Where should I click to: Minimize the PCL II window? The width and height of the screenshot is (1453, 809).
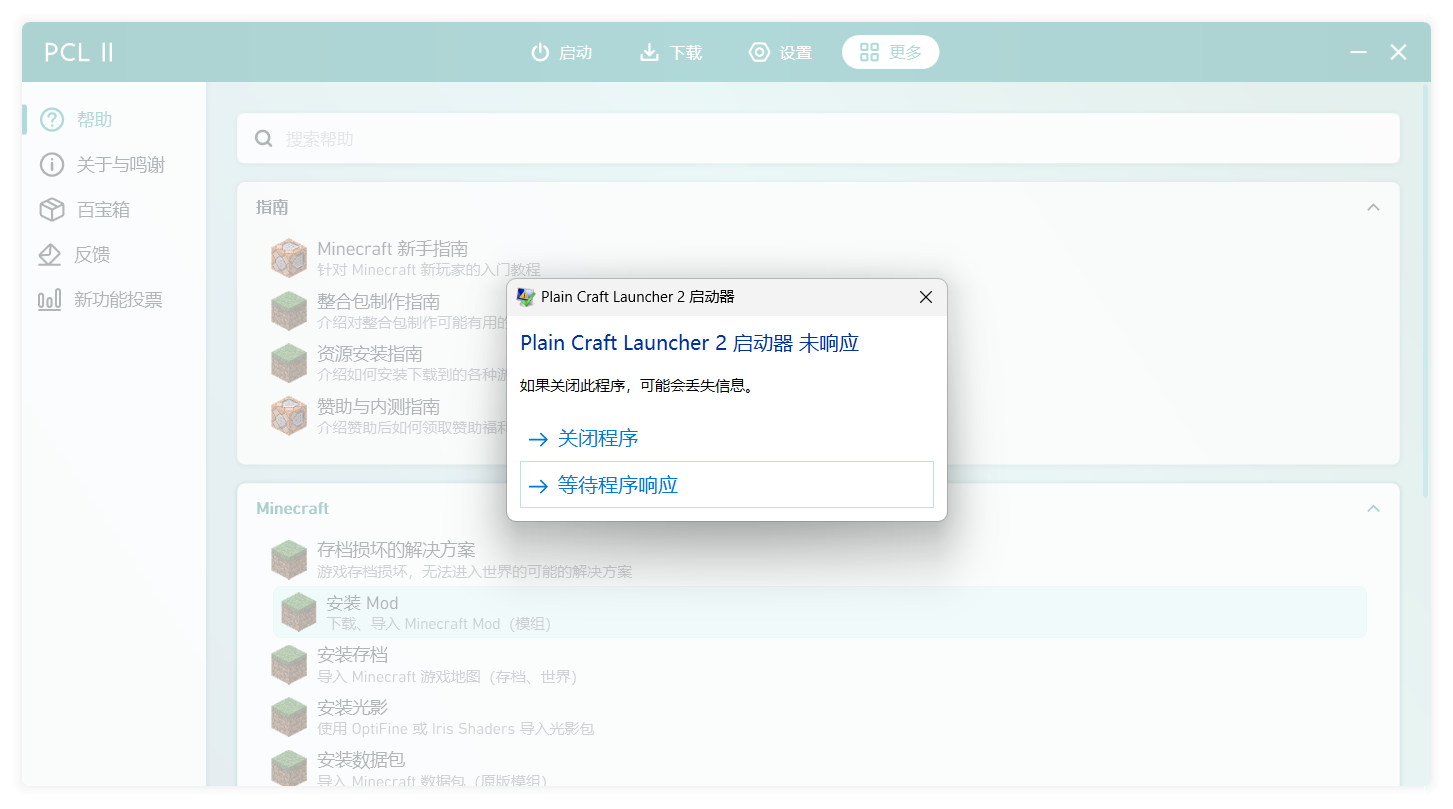(x=1358, y=52)
